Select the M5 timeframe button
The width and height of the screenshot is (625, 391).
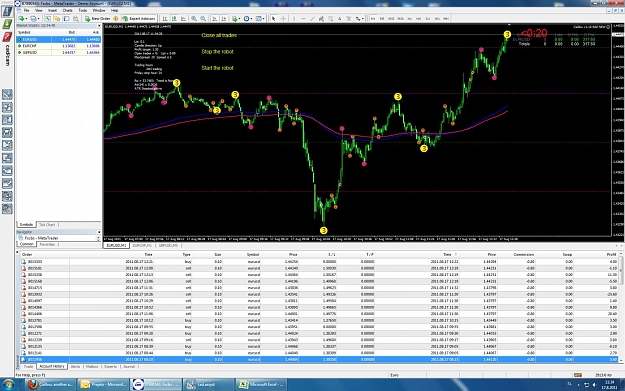point(382,19)
